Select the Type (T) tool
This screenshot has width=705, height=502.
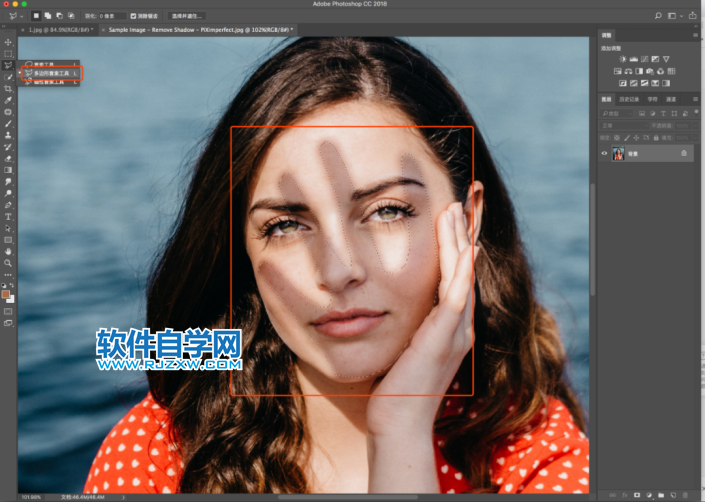point(8,216)
